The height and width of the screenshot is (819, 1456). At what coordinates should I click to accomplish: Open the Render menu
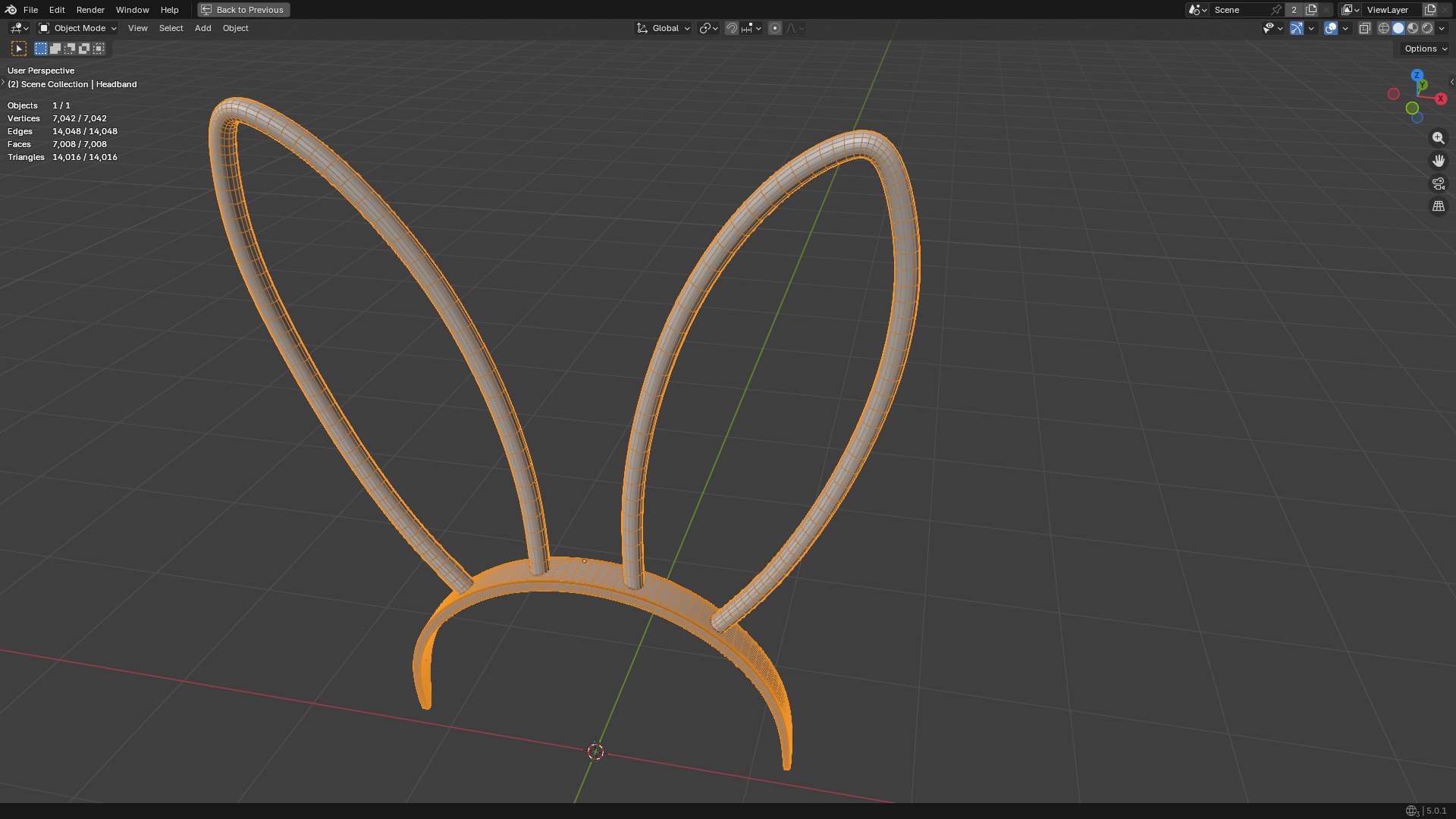[x=90, y=10]
